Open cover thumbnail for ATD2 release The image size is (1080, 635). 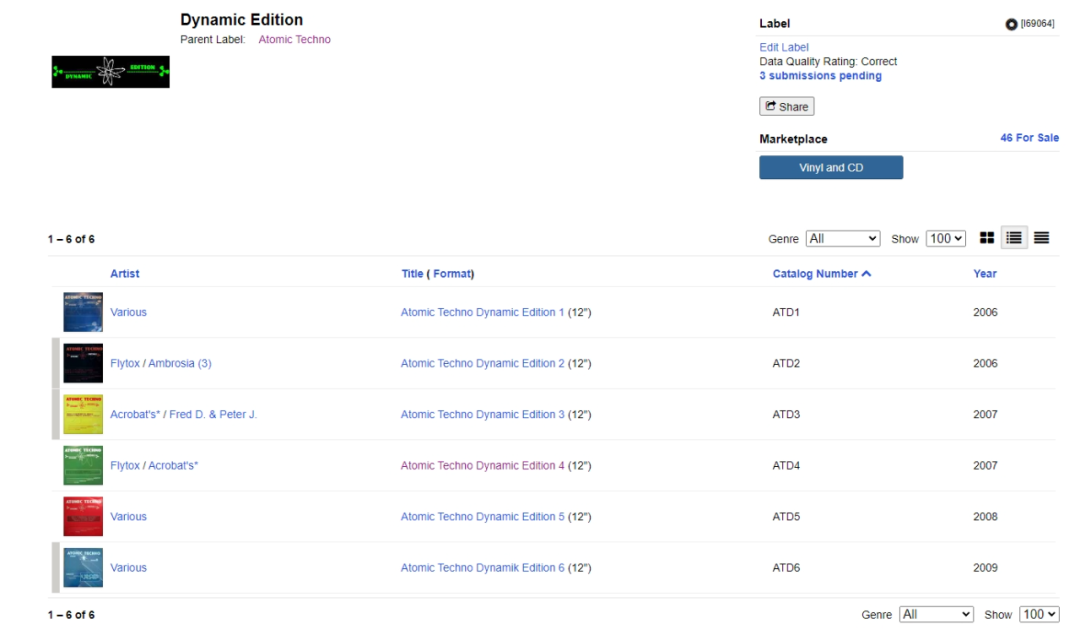pos(83,363)
